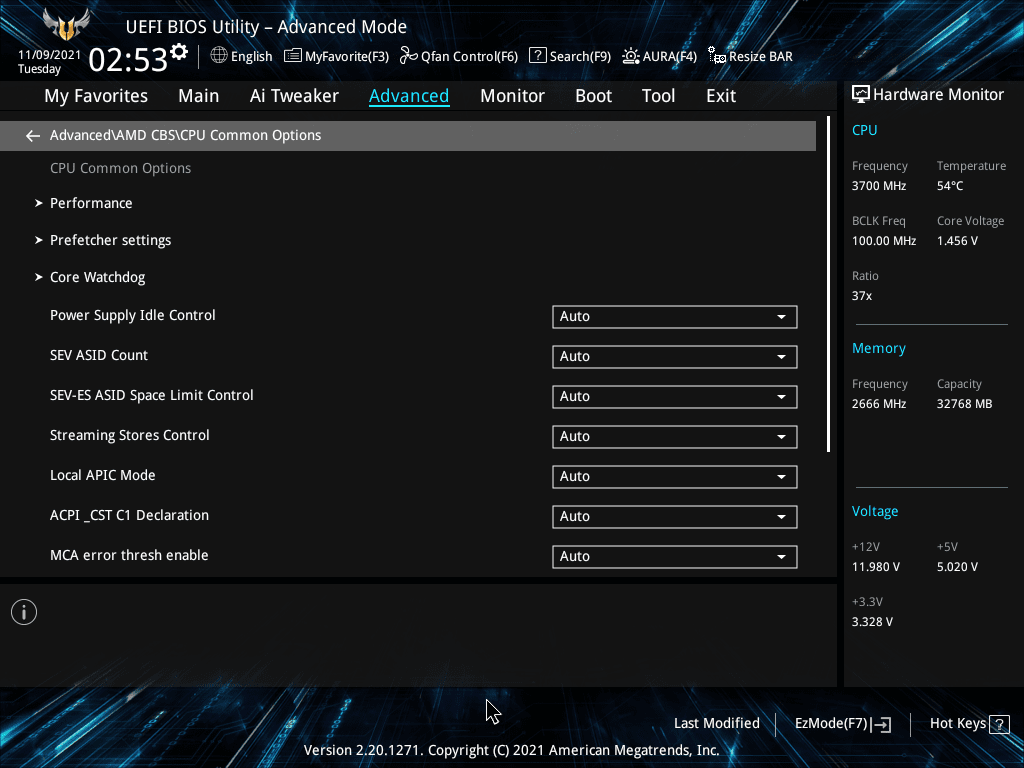Click the EzMode exit arrow icon

pyautogui.click(x=881, y=724)
